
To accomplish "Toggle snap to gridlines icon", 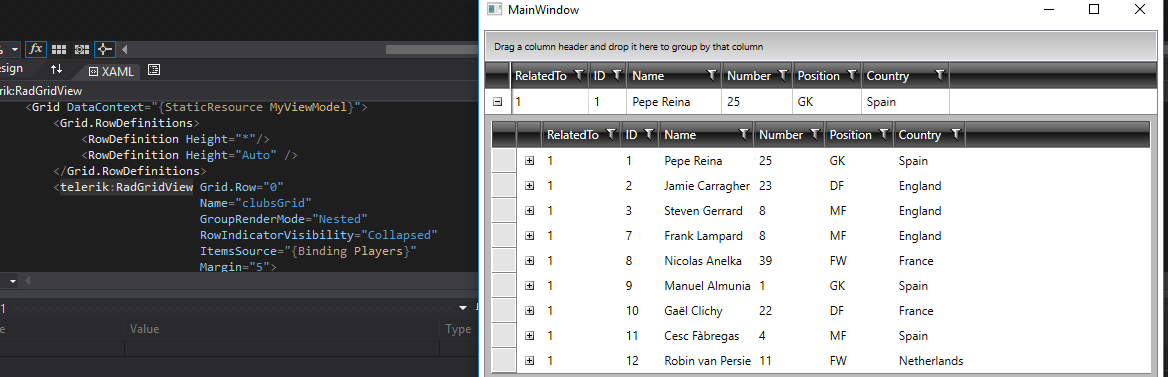I will point(82,49).
